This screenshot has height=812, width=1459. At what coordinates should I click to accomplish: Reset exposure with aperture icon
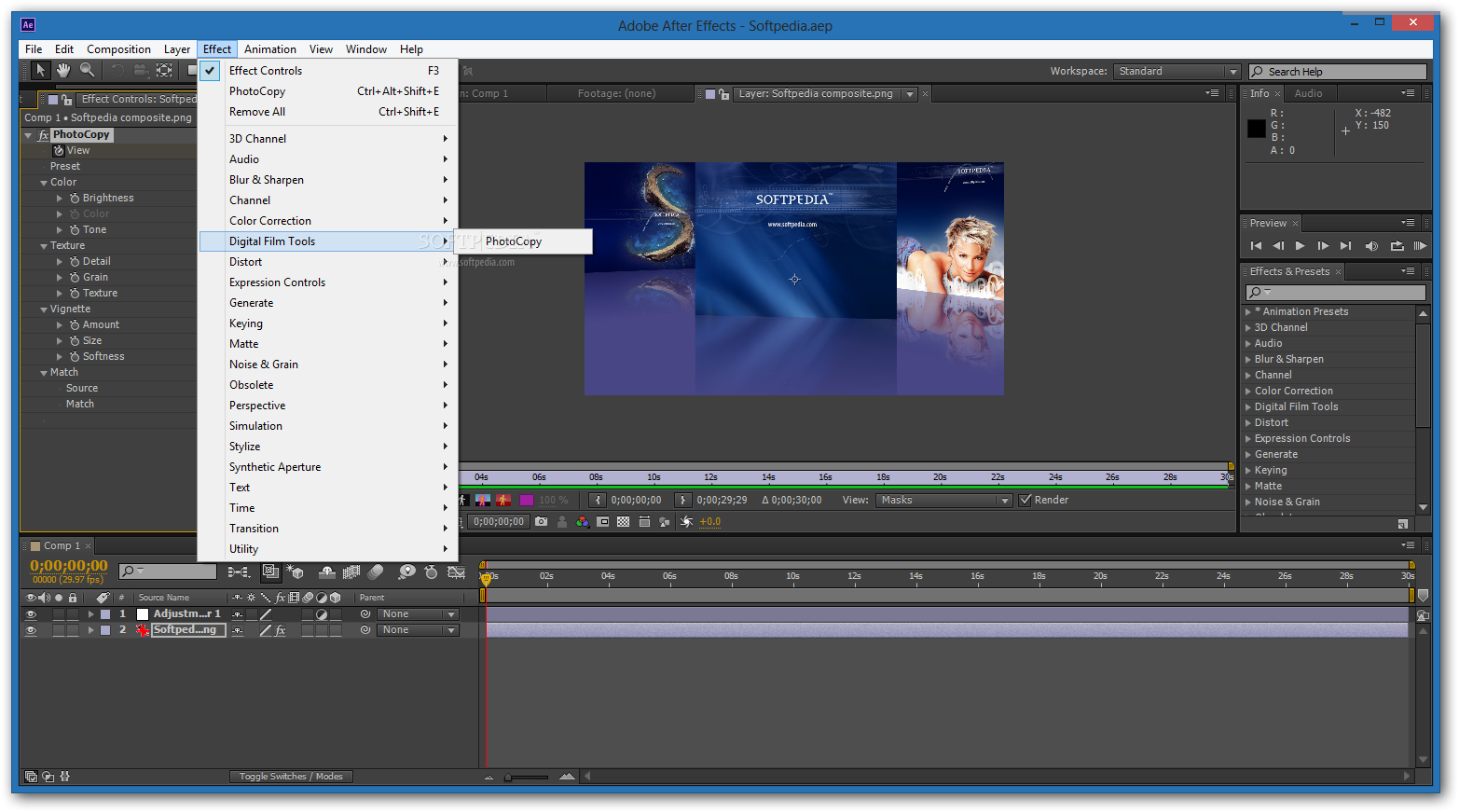pos(686,522)
